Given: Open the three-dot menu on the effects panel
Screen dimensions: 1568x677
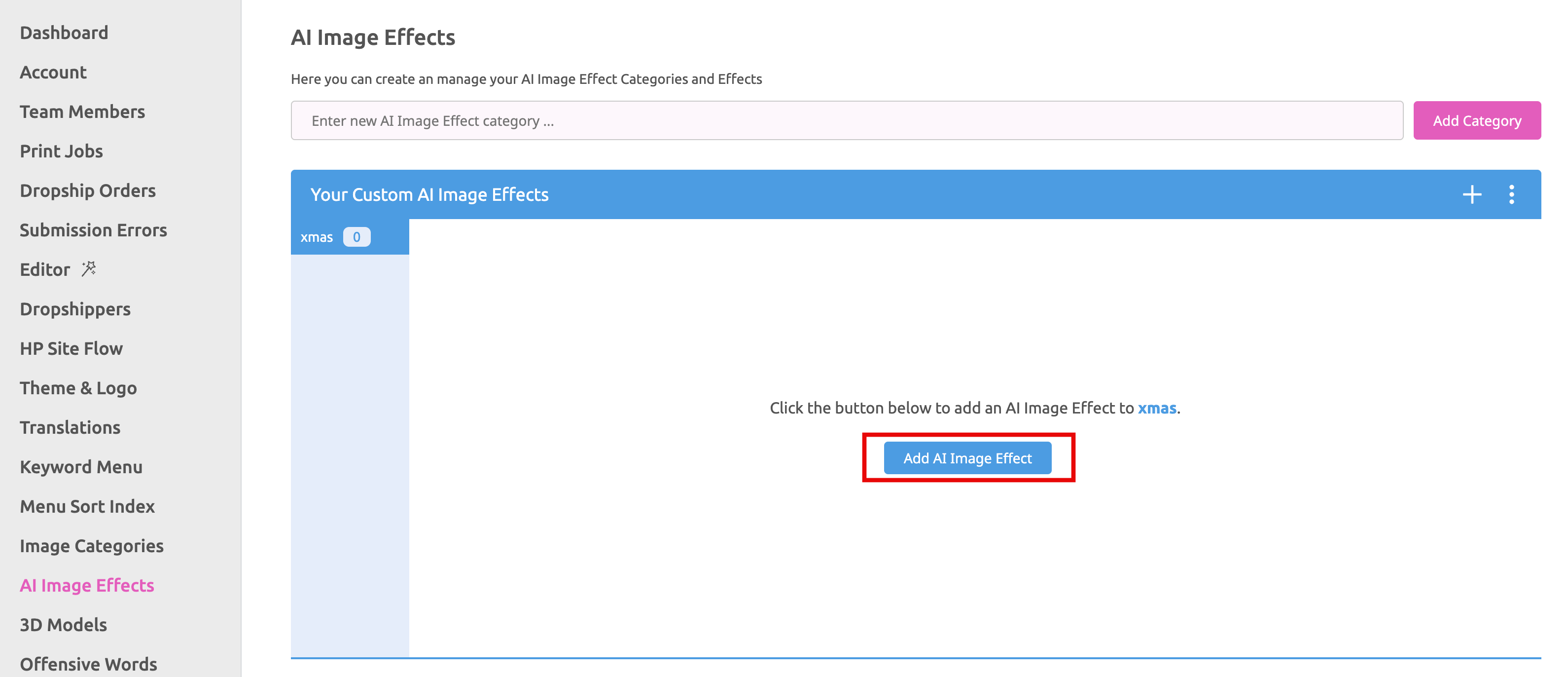Looking at the screenshot, I should [x=1512, y=194].
